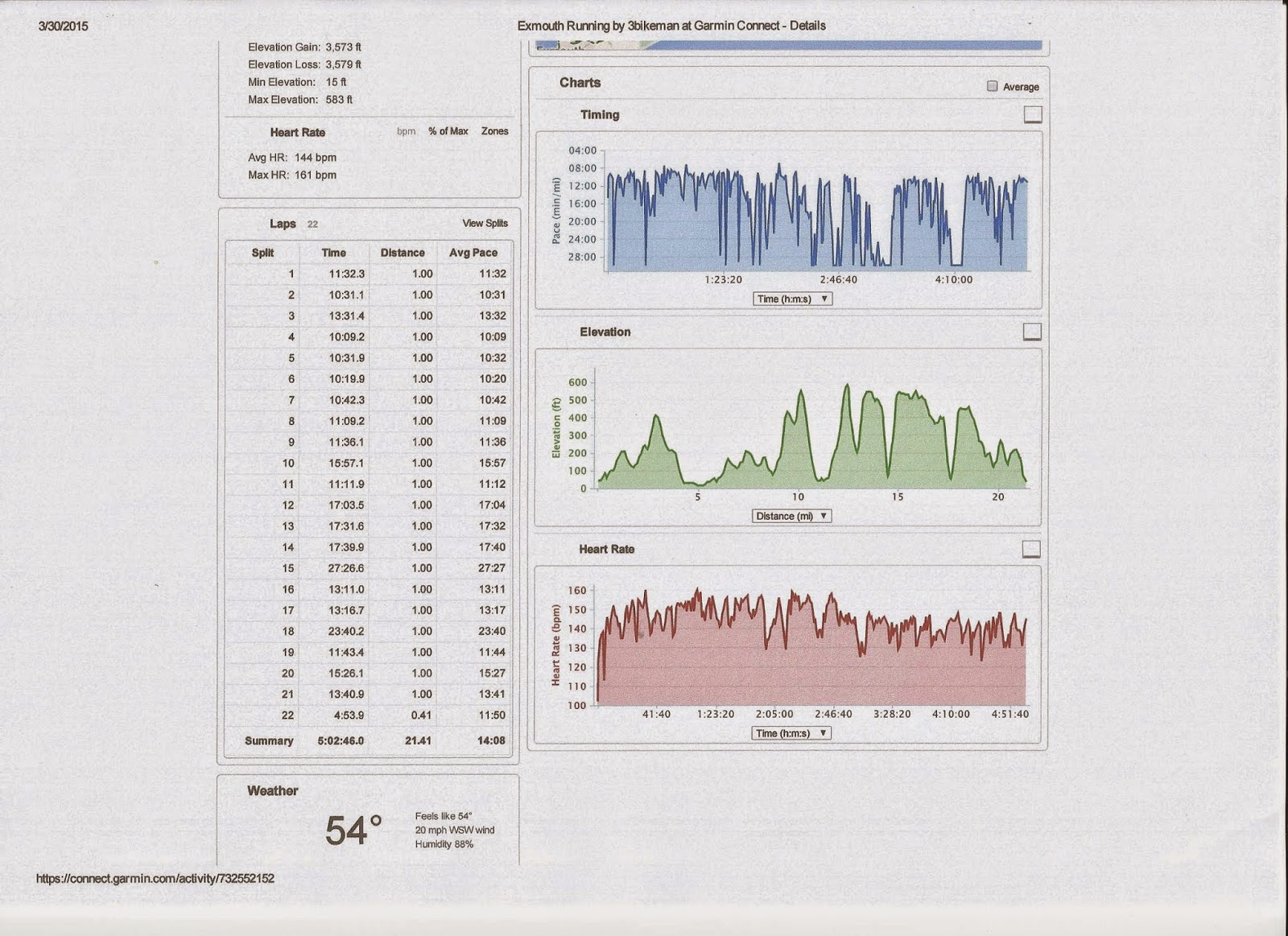The image size is (1288, 936).
Task: Select the lap time 13:40.9 for split 21
Action: click(x=346, y=694)
